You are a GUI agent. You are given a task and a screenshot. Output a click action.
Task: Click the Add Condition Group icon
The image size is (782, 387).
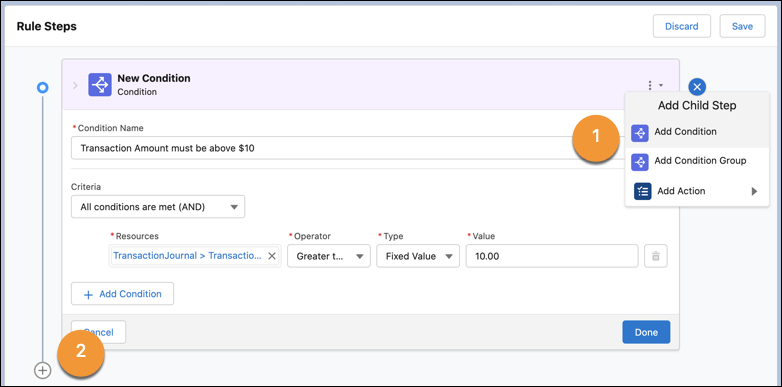[x=640, y=162]
